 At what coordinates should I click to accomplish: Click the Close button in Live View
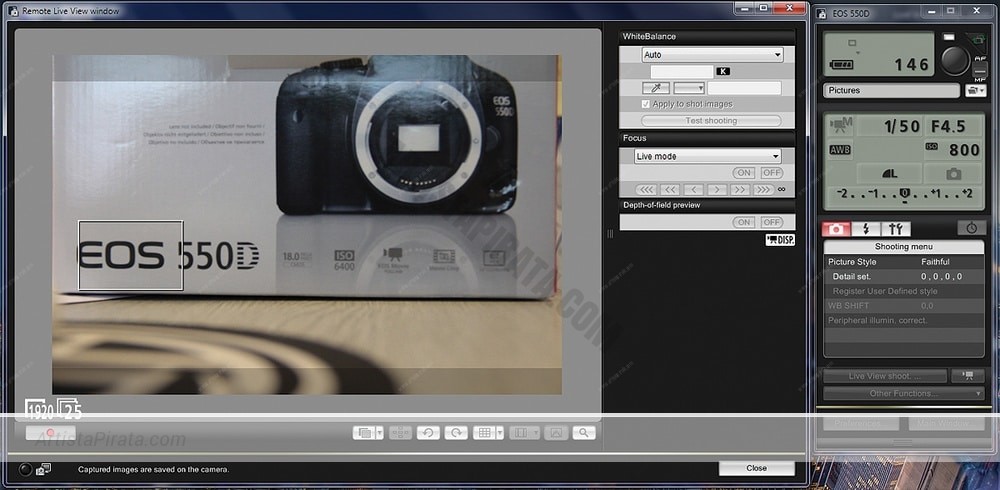click(756, 468)
